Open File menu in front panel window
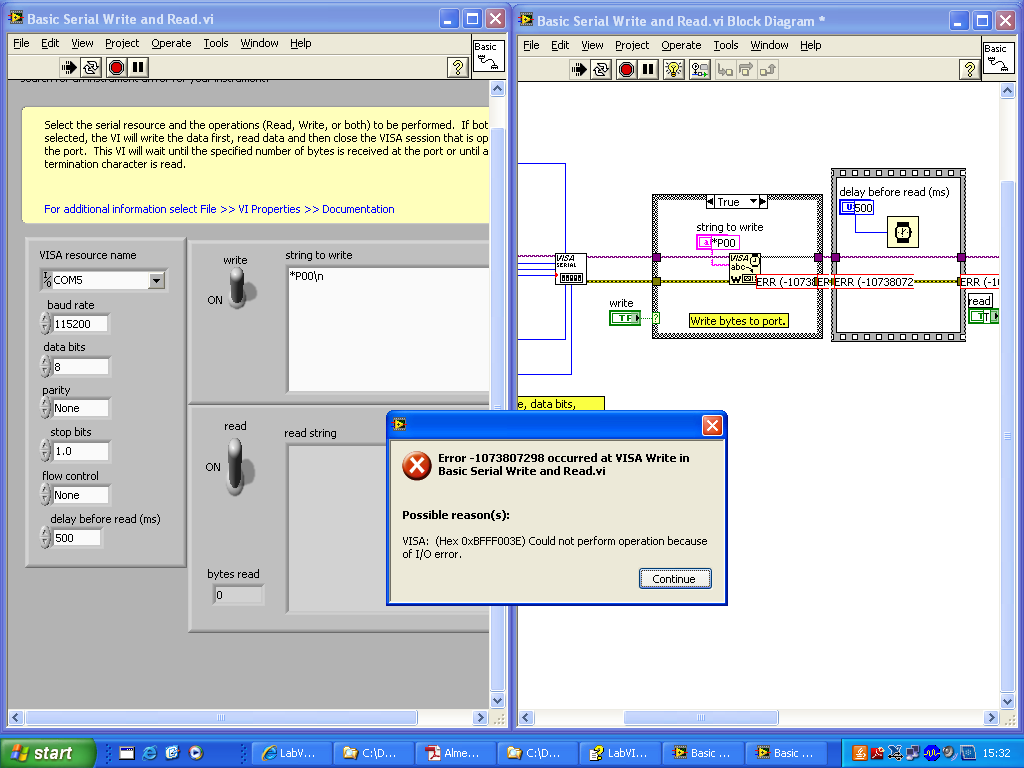Image resolution: width=1024 pixels, height=768 pixels. 21,43
